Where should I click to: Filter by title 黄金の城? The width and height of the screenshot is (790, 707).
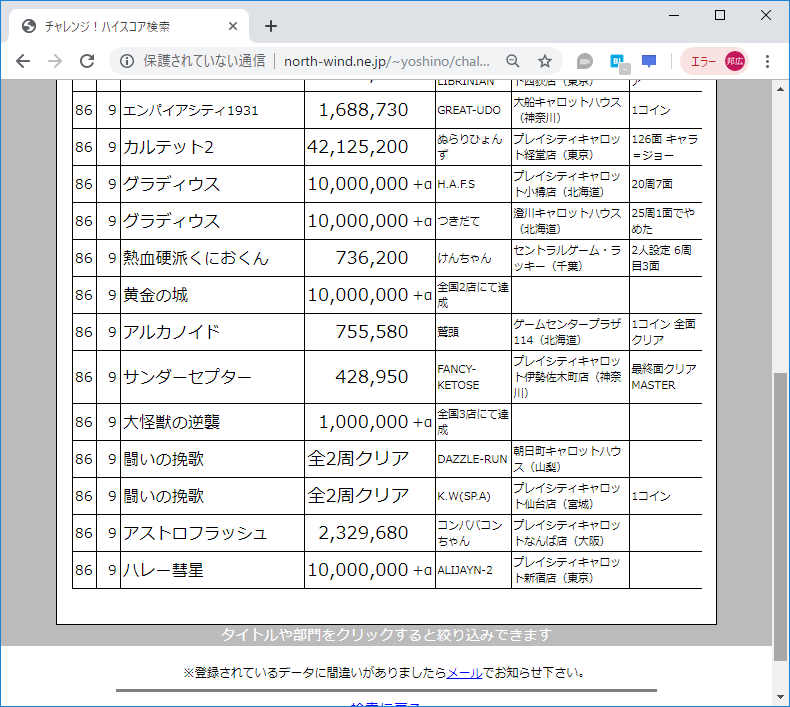(155, 295)
